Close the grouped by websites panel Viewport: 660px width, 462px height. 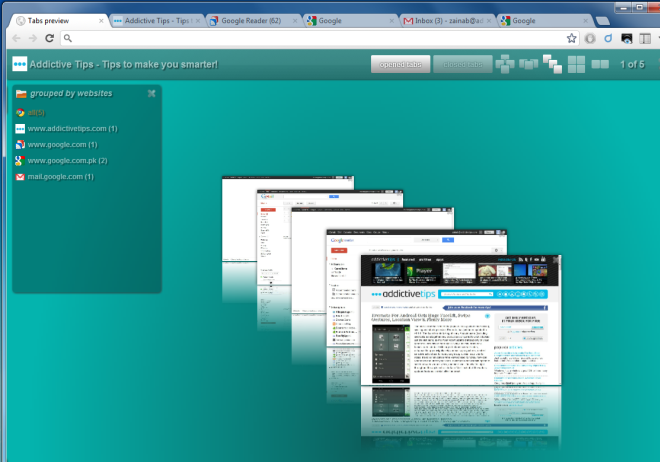coord(152,93)
